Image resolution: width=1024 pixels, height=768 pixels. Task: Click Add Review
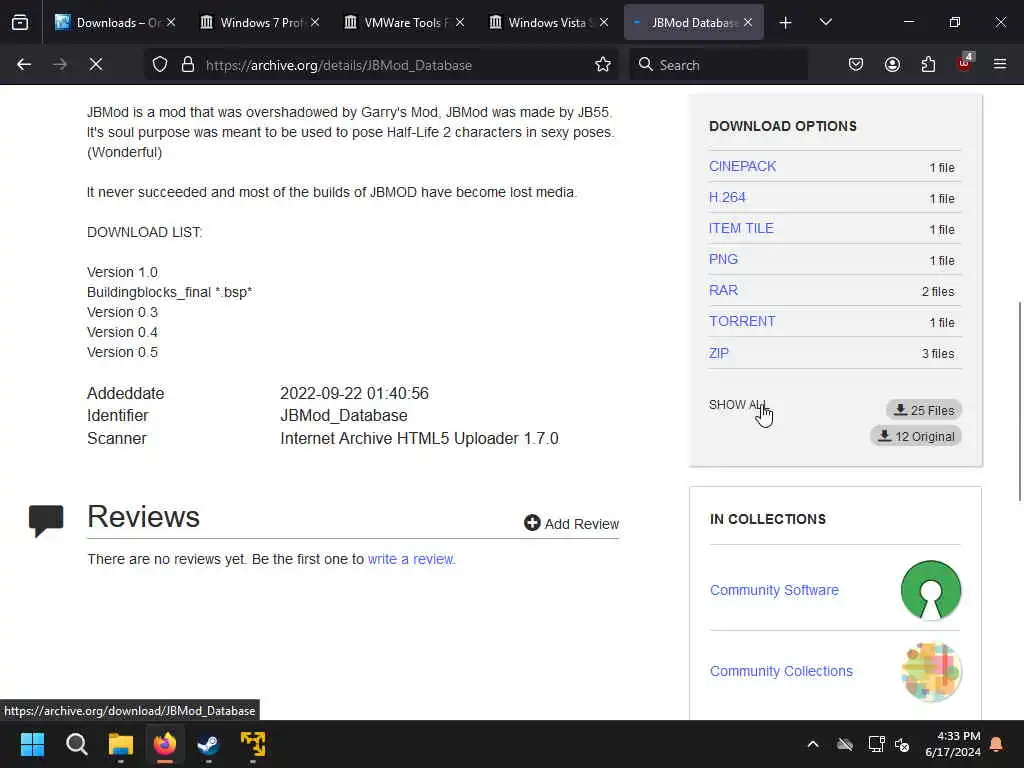pyautogui.click(x=571, y=524)
